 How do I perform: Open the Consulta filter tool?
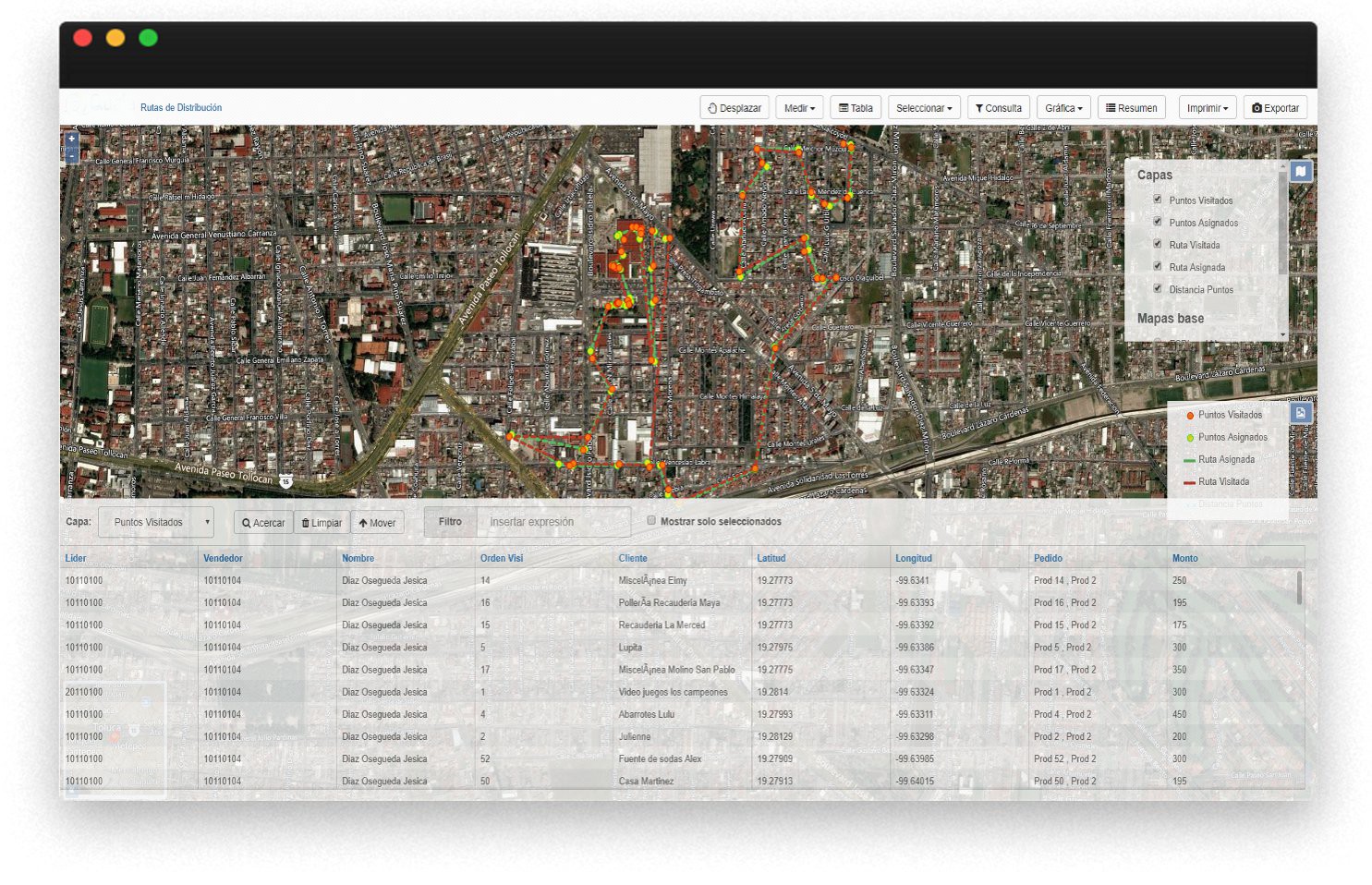[x=999, y=108]
